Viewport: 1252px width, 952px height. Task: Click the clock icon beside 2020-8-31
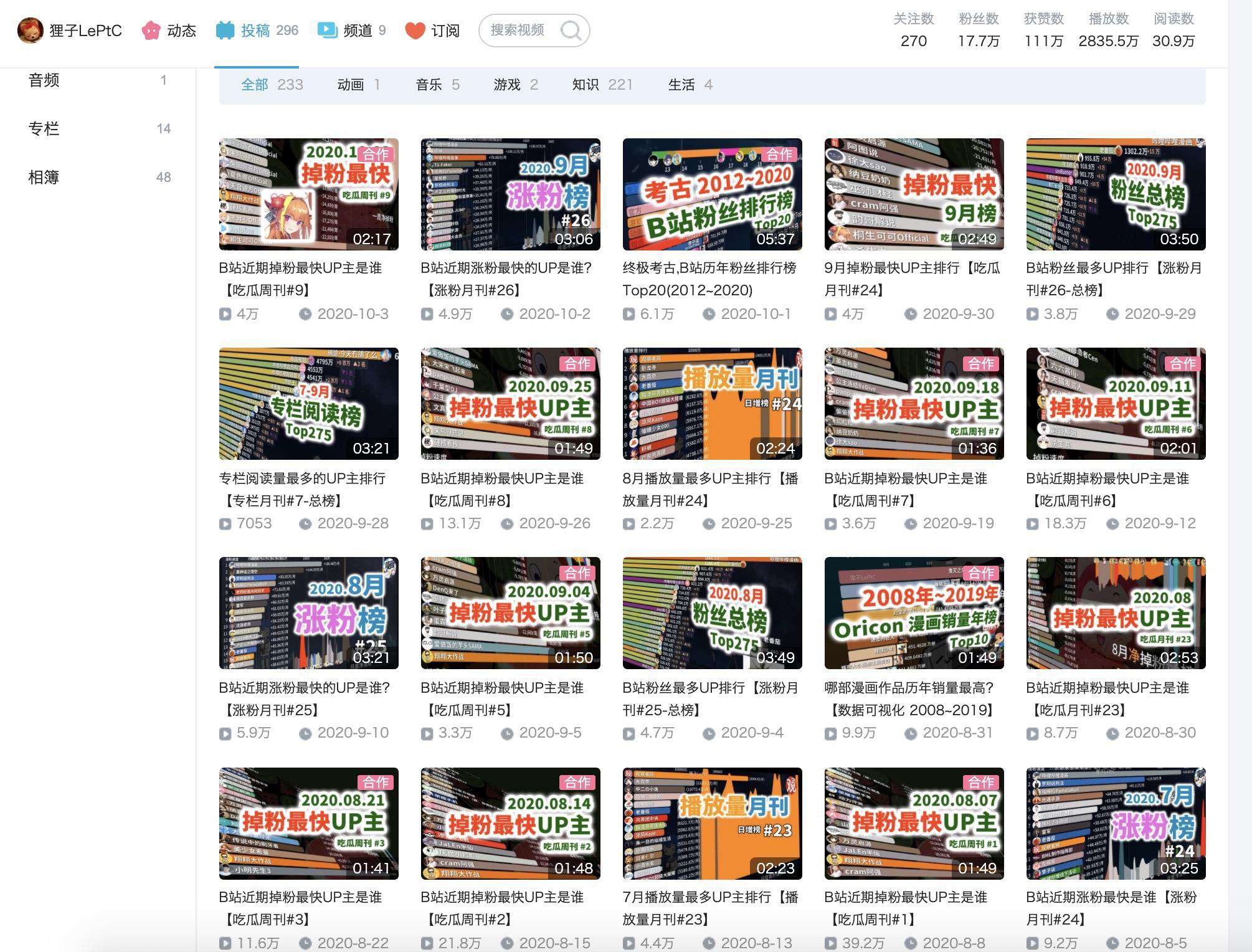pyautogui.click(x=911, y=733)
